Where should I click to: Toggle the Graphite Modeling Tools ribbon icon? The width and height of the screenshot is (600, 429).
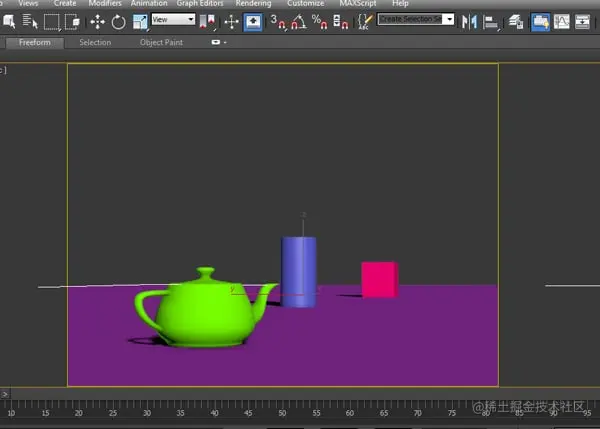pos(540,22)
